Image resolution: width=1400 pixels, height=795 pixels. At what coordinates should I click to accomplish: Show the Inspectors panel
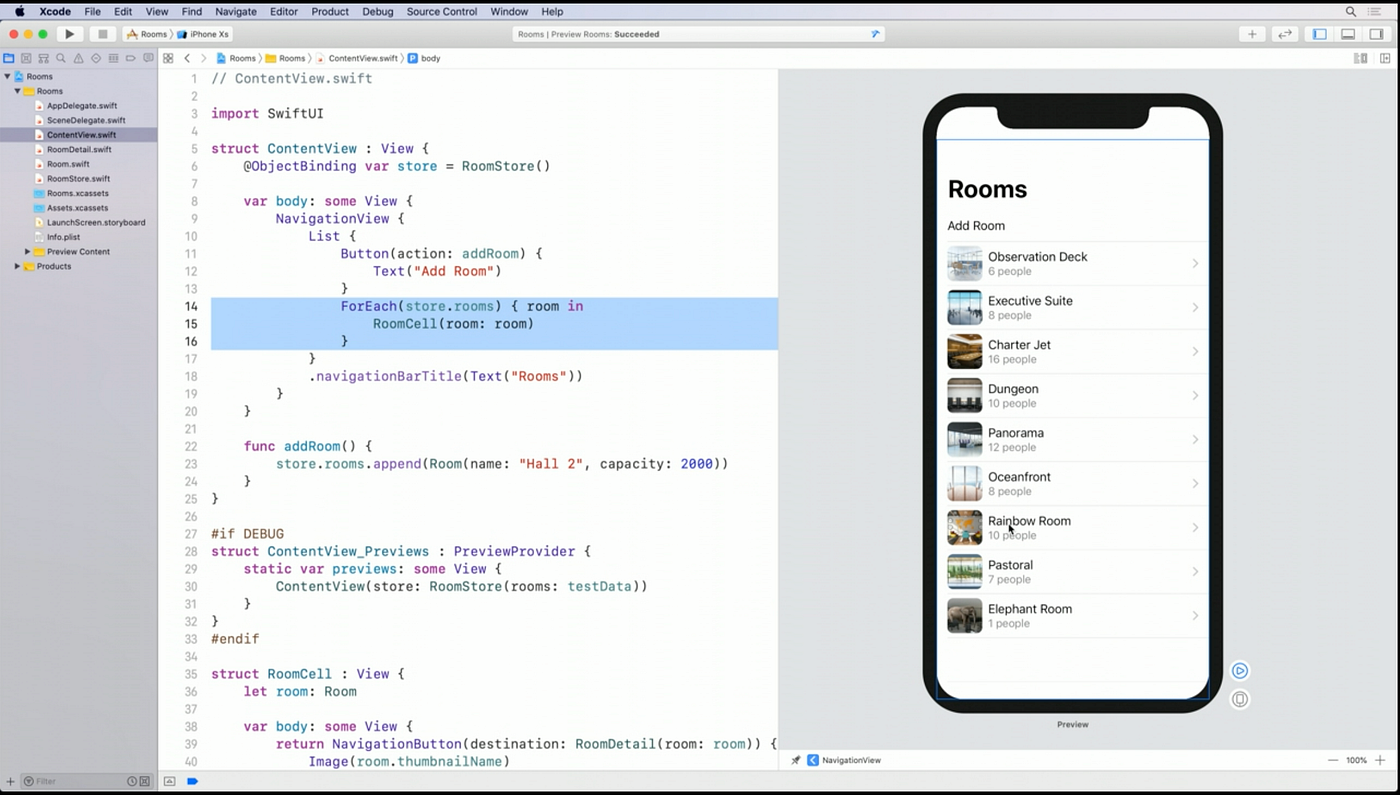tap(1378, 34)
